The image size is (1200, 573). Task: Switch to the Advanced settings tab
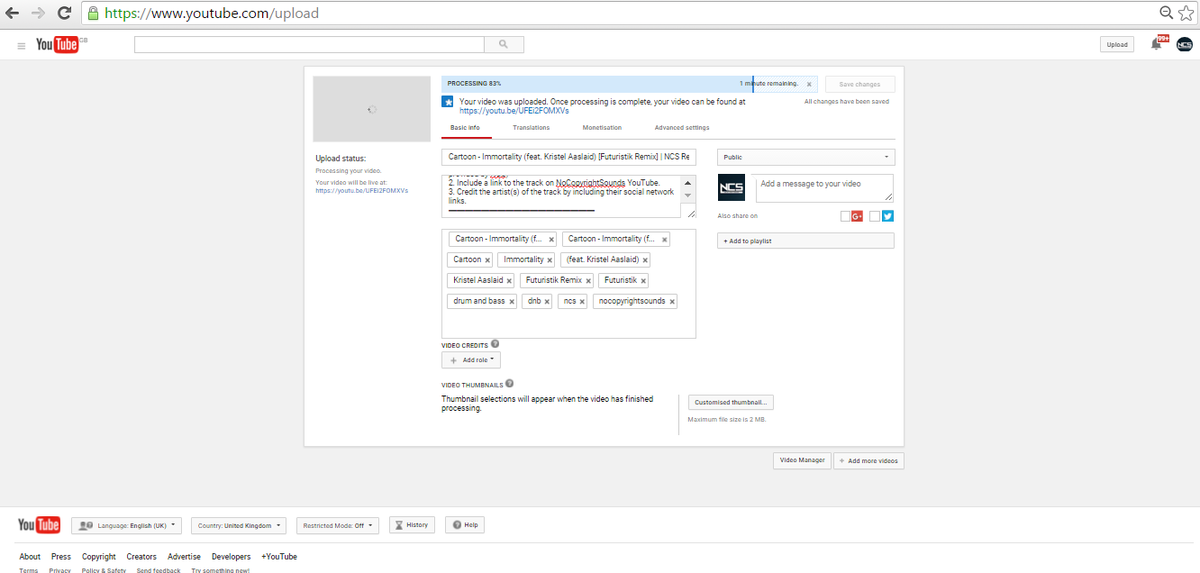click(x=682, y=128)
